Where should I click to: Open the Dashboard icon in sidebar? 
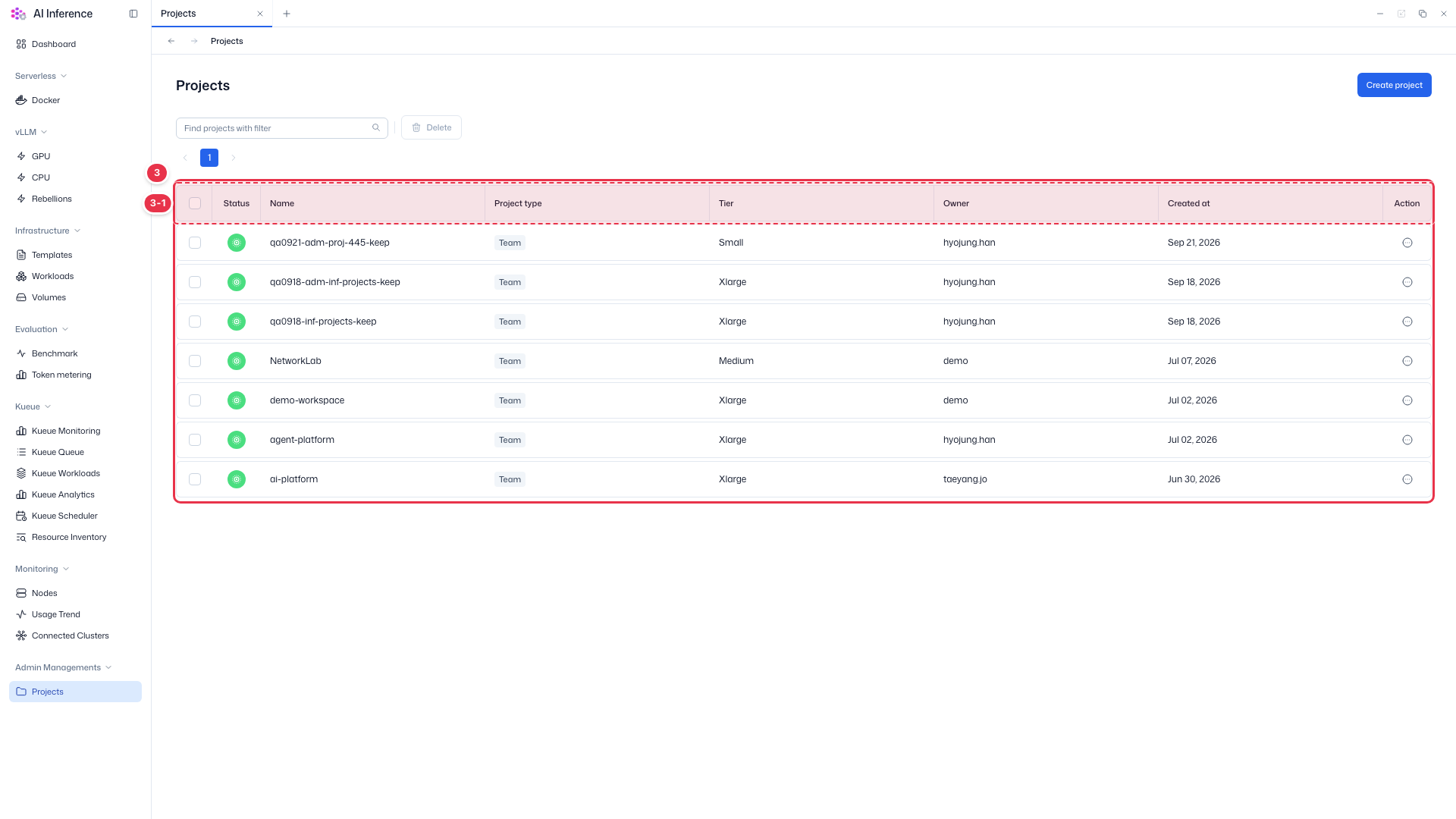pos(21,44)
